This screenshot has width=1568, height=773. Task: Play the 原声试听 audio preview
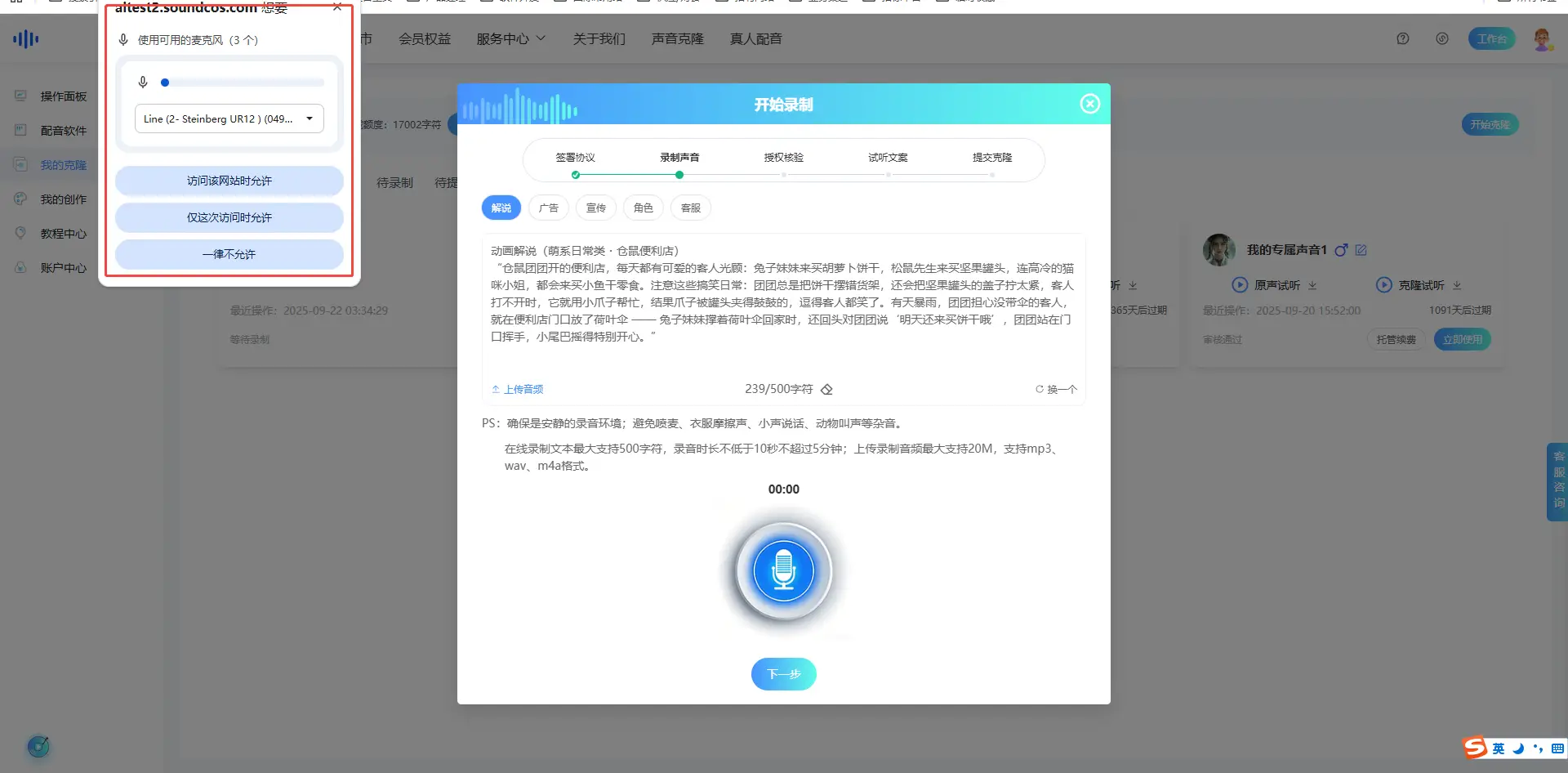click(x=1240, y=285)
